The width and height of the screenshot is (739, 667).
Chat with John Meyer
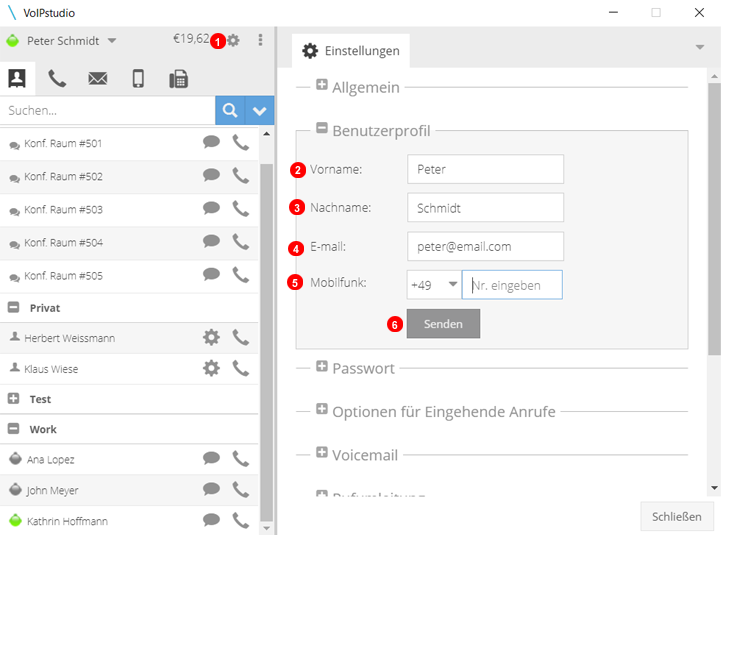tap(211, 489)
